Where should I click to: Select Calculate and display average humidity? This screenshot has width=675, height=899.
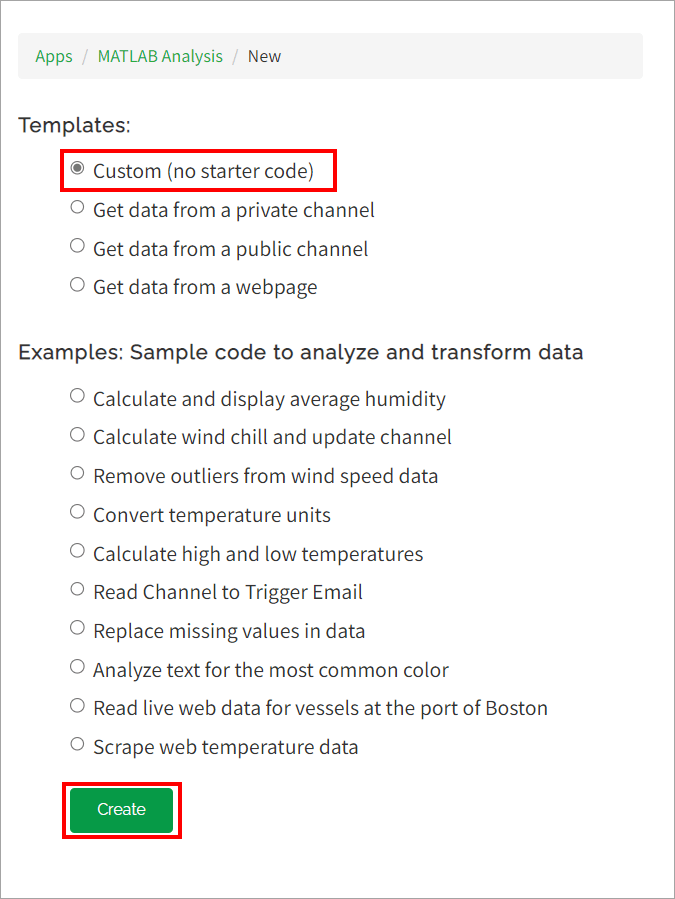tap(78, 397)
